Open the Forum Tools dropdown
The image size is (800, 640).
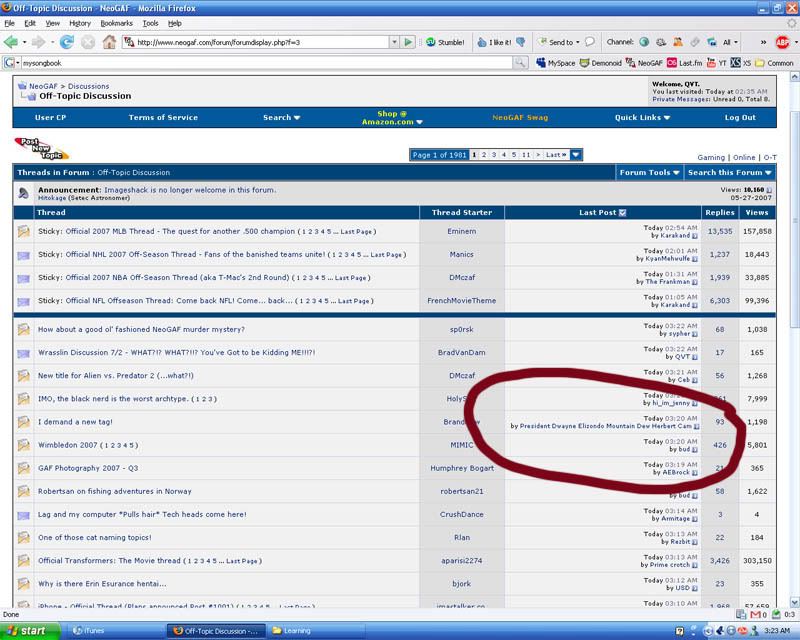pos(649,173)
